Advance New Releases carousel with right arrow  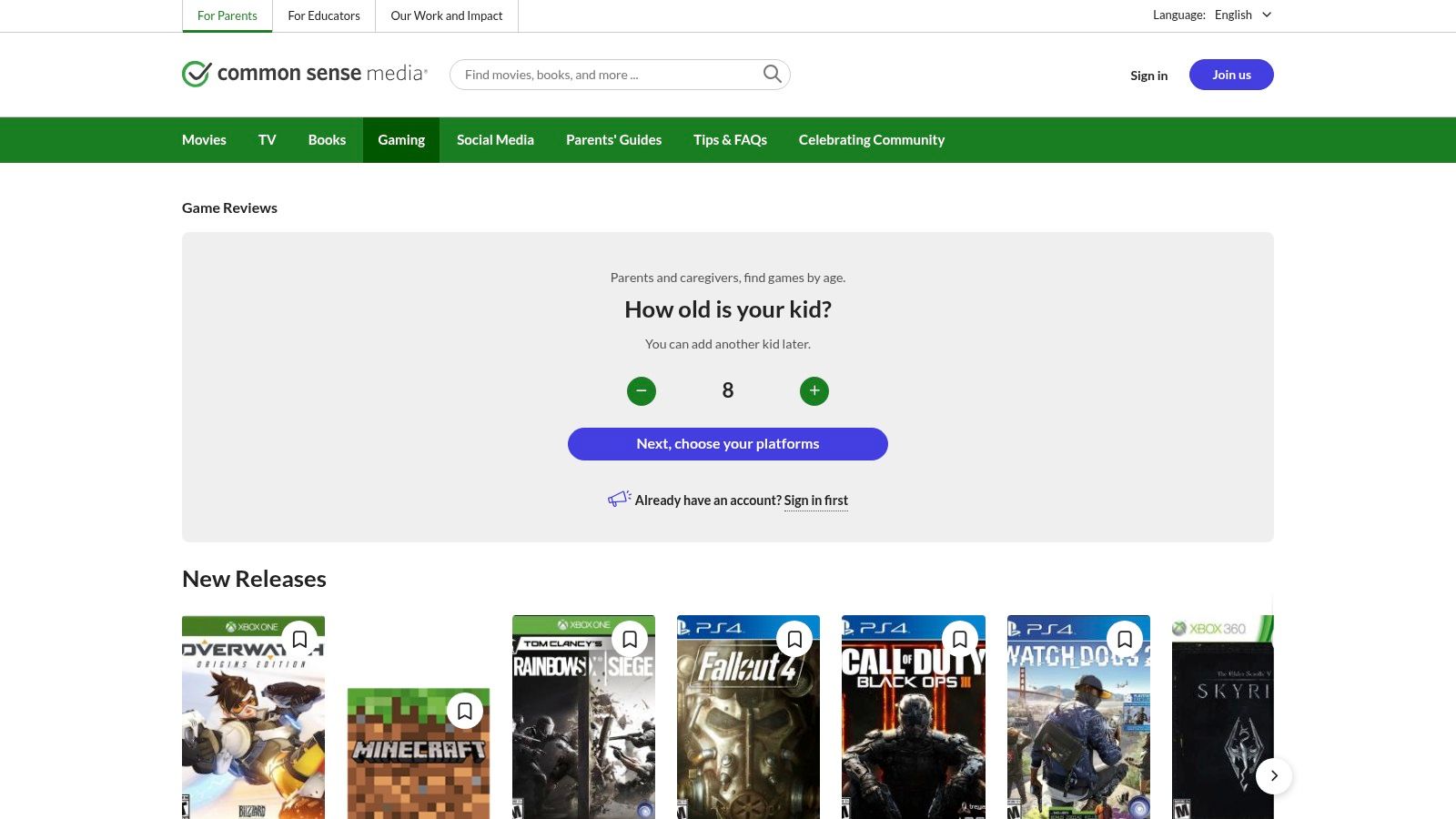tap(1274, 775)
